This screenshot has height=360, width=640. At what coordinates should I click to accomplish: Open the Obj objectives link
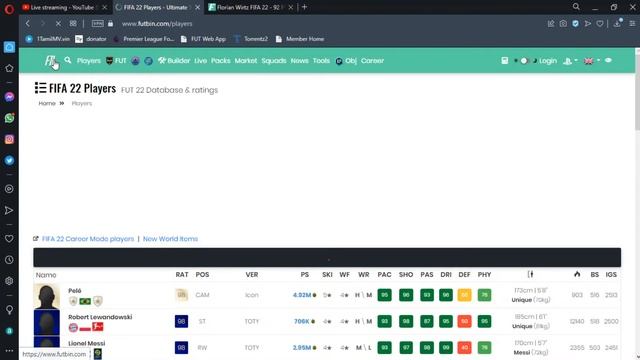point(346,61)
